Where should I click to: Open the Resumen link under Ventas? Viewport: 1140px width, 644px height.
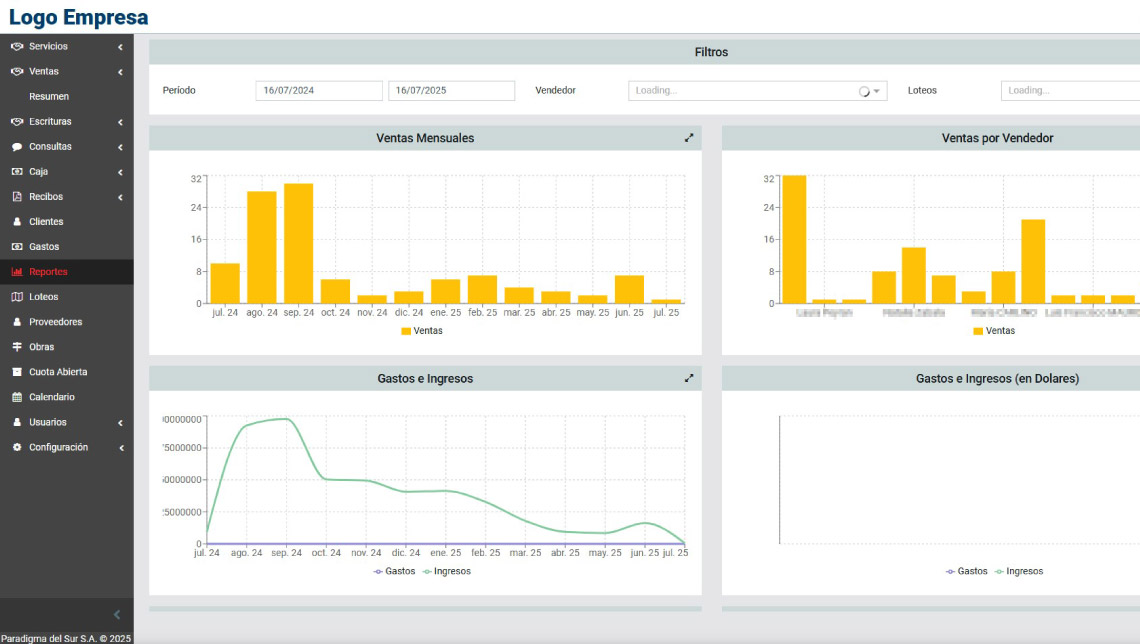(49, 97)
